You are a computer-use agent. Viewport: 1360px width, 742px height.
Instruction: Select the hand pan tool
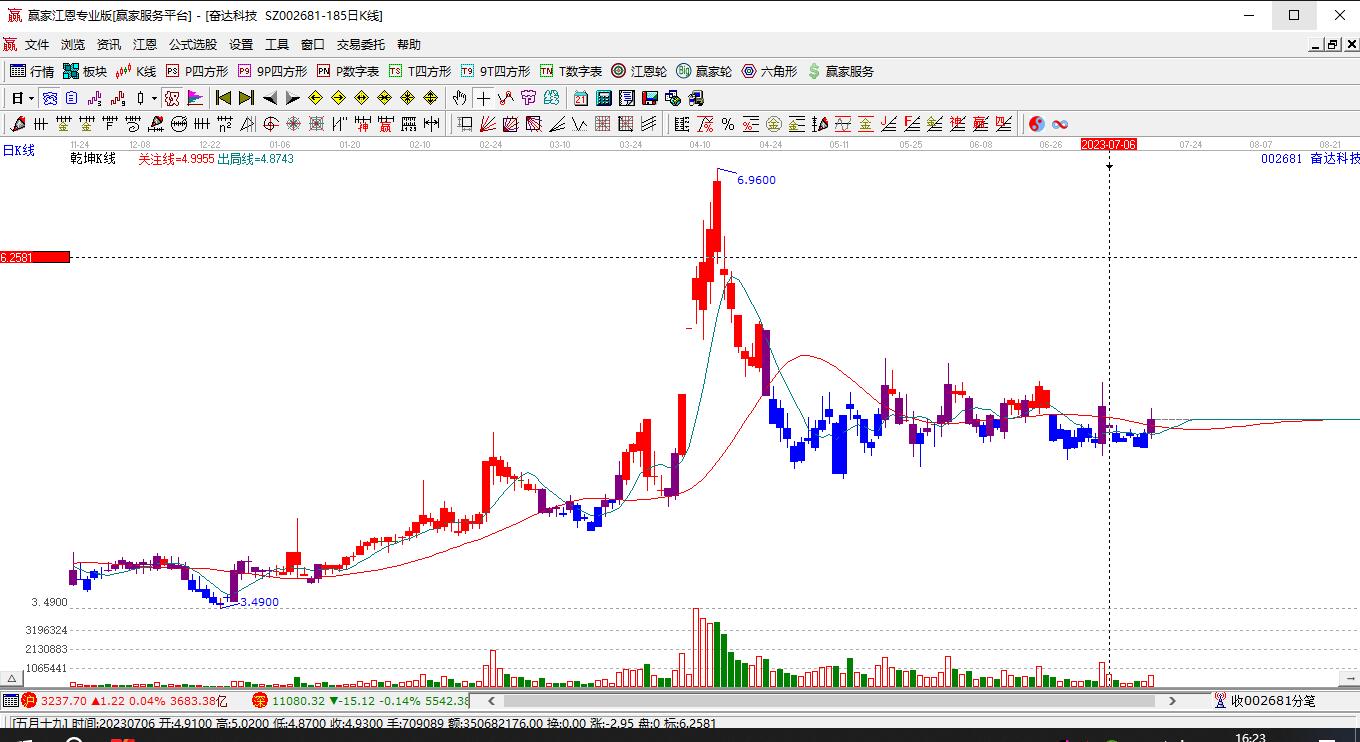point(459,98)
